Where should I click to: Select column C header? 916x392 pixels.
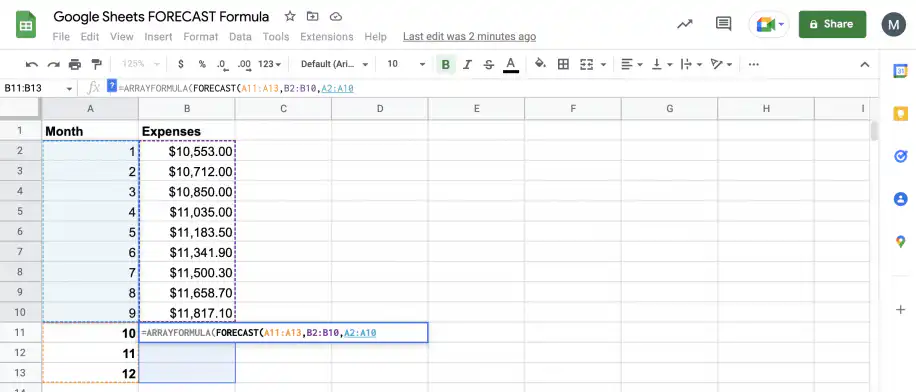(x=283, y=108)
